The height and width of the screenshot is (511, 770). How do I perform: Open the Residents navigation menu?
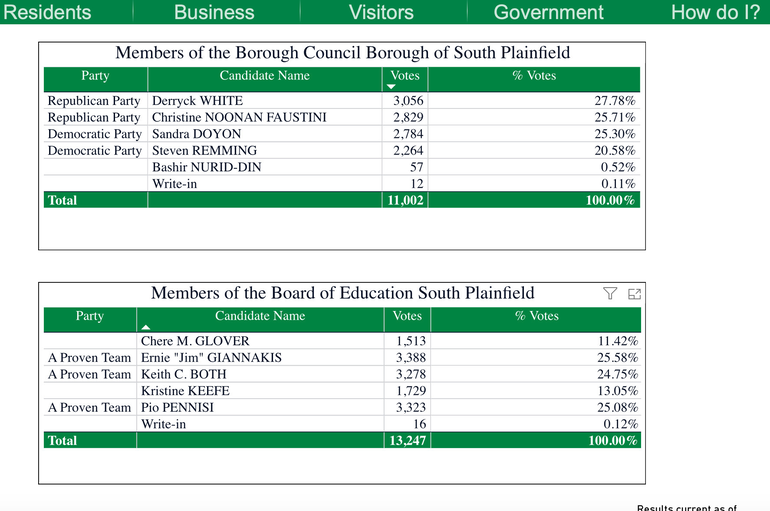[x=48, y=12]
